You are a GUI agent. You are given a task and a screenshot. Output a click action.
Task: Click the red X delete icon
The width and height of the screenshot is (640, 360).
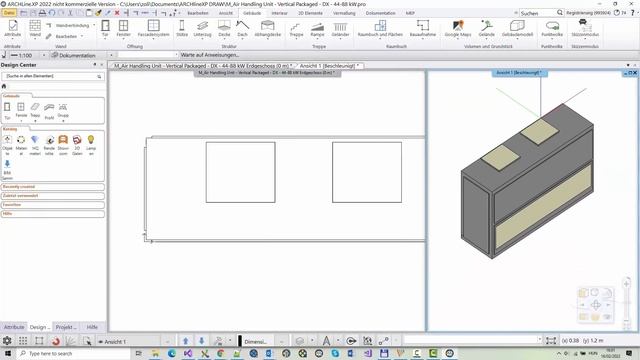click(x=117, y=13)
